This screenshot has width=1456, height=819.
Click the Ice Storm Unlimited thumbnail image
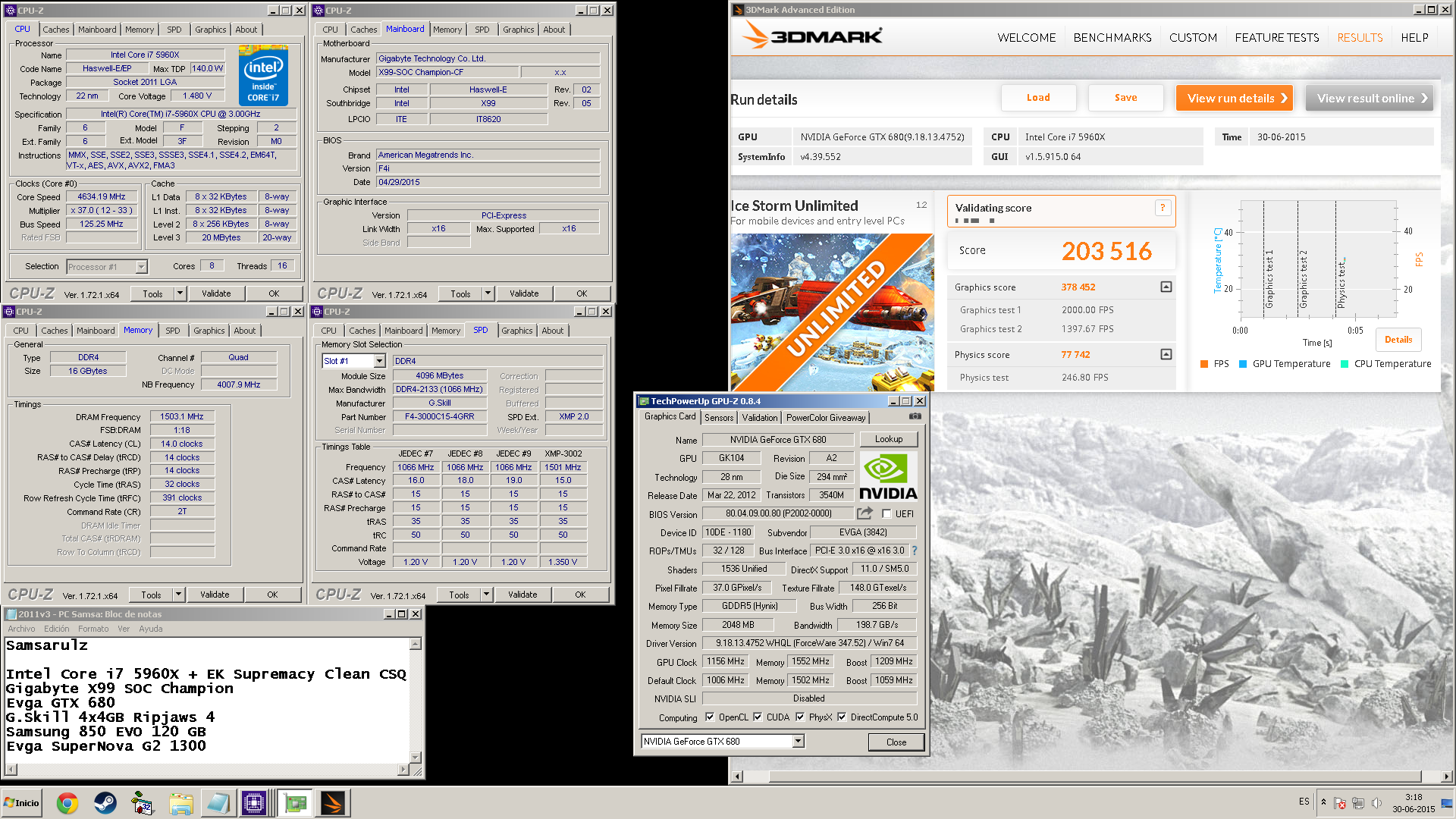832,312
